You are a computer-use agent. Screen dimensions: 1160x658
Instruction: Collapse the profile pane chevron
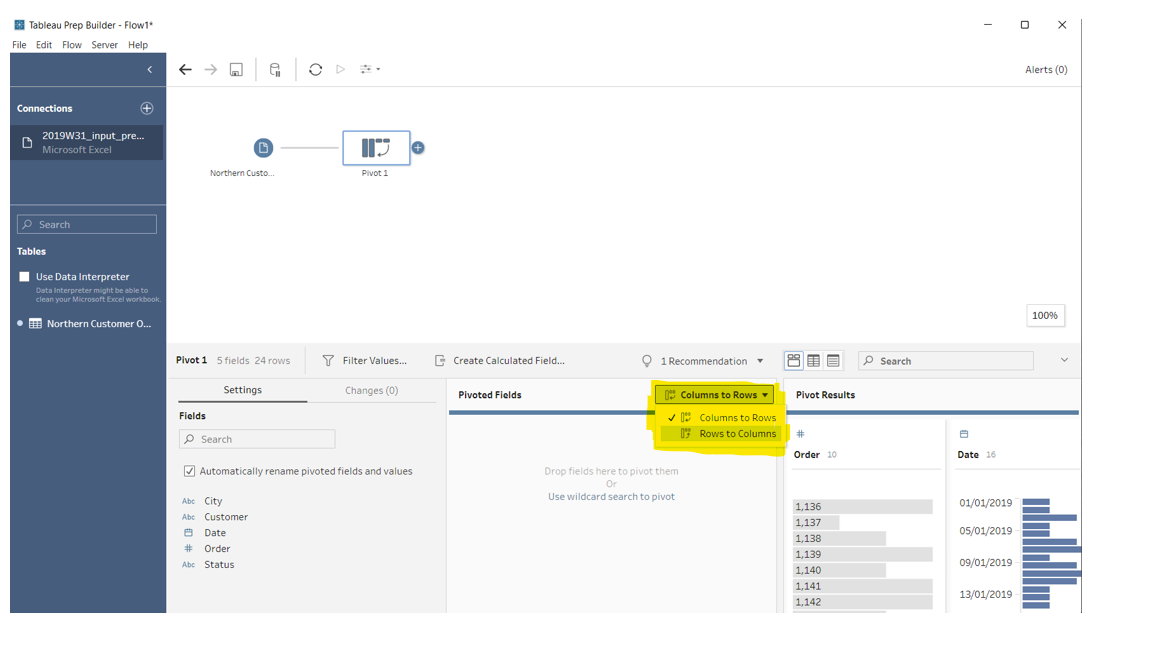(x=1065, y=360)
